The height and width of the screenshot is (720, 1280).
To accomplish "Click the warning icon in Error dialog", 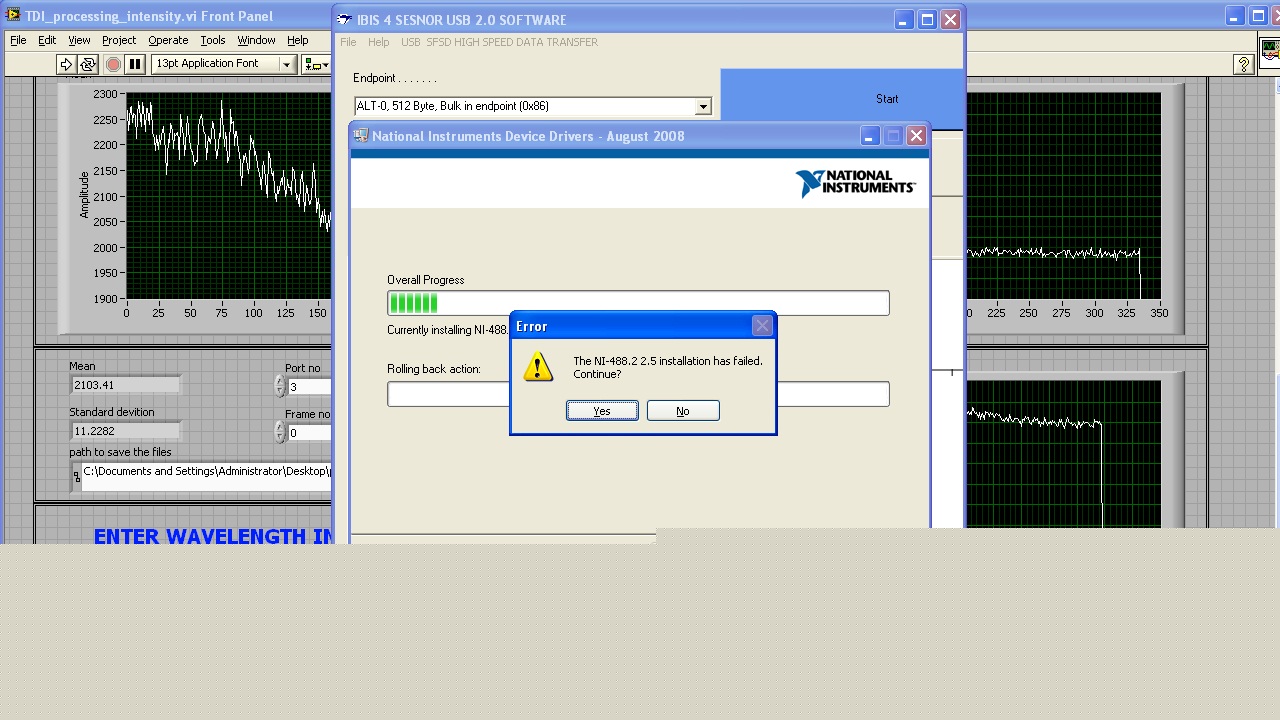I will pos(538,367).
